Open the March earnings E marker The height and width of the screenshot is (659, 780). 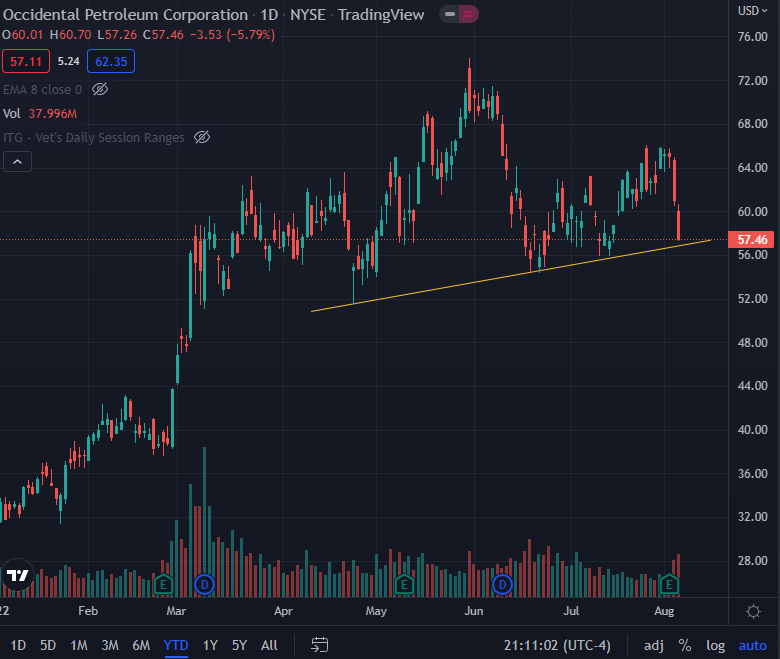point(163,584)
